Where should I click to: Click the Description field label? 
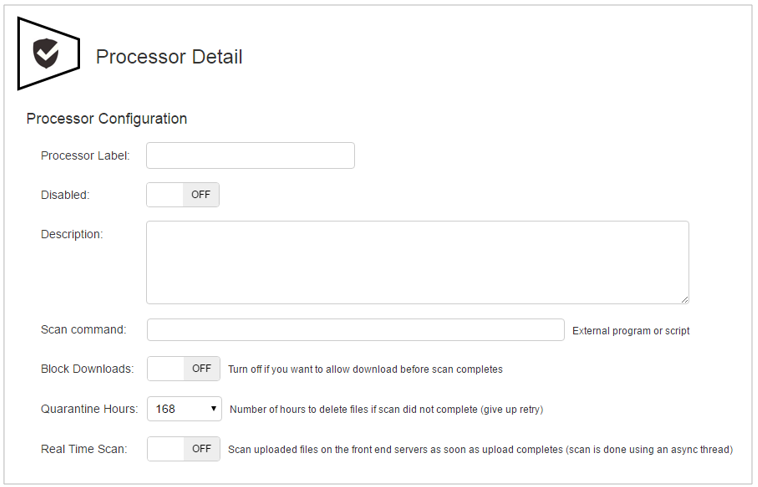[72, 235]
